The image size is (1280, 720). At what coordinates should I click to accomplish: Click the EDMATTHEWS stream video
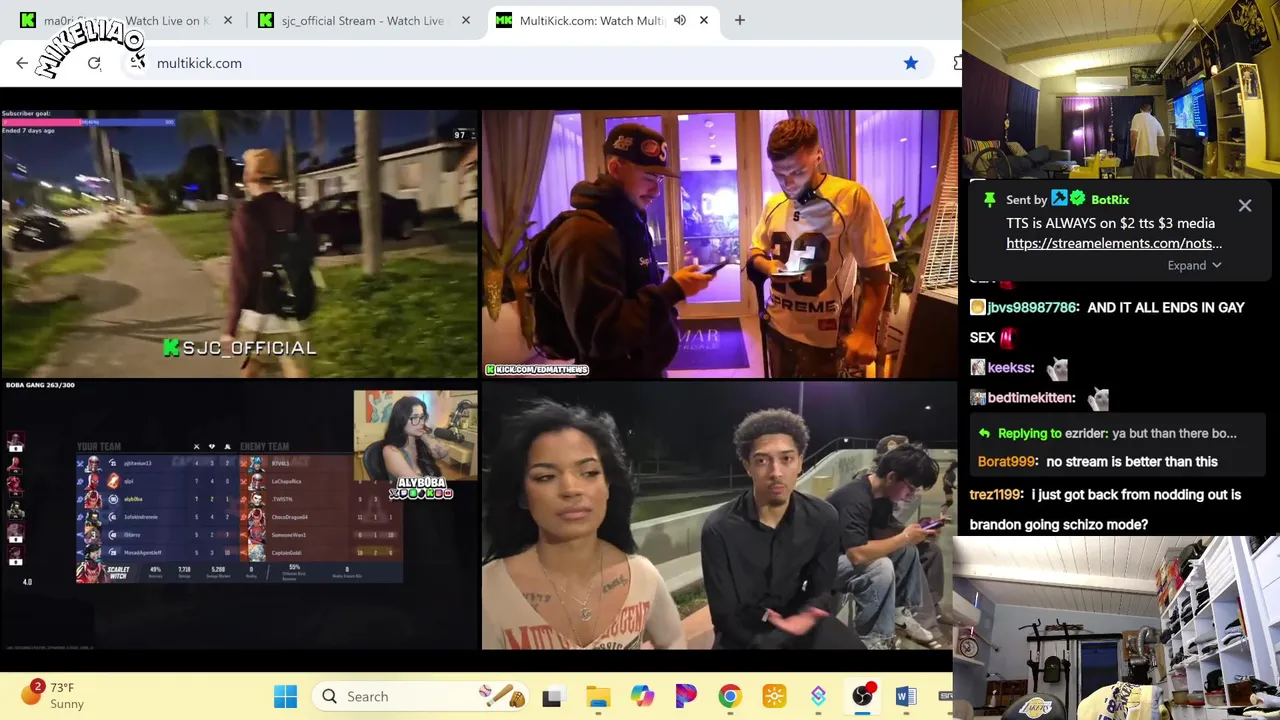tap(720, 244)
